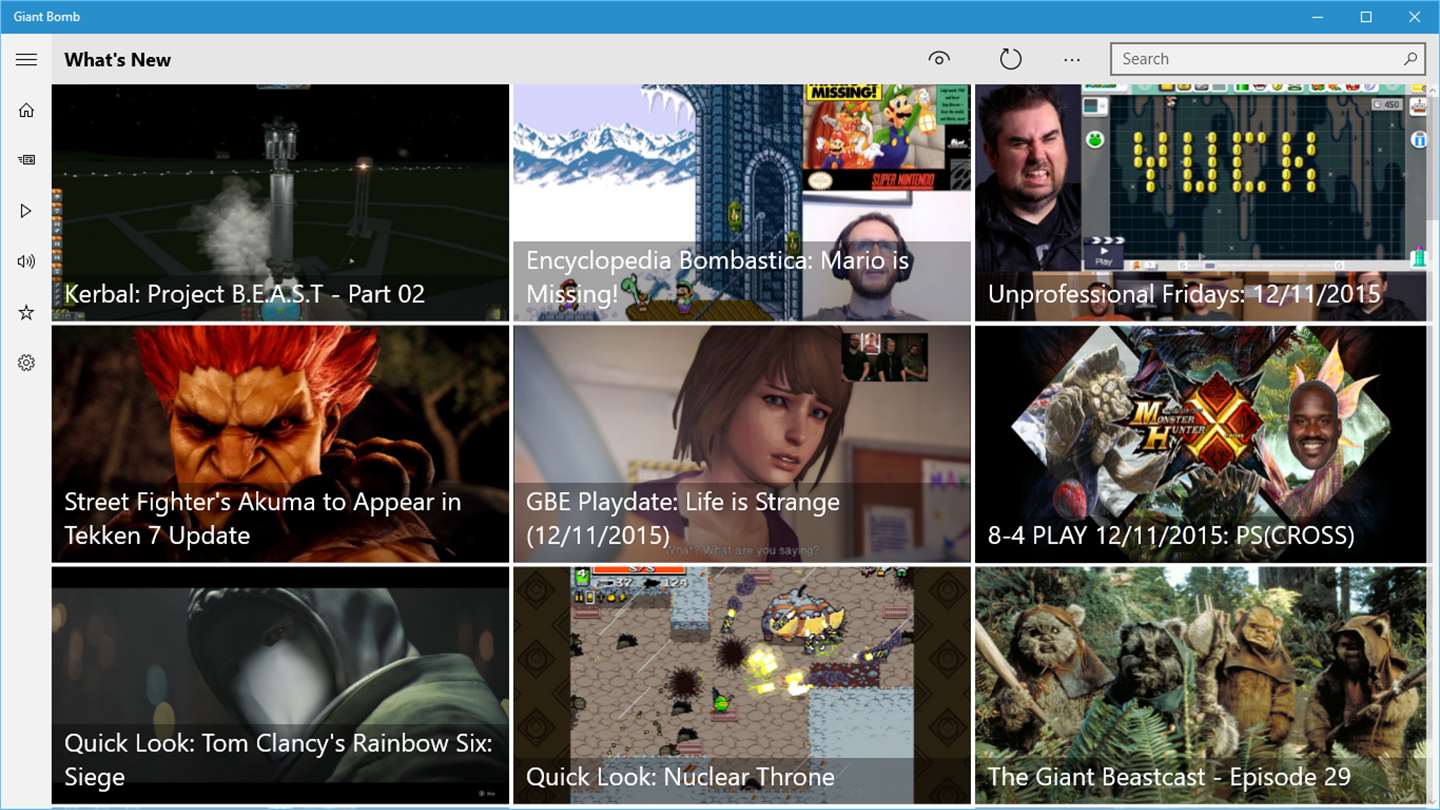
Task: Open the more options ellipsis menu
Action: pos(1072,60)
